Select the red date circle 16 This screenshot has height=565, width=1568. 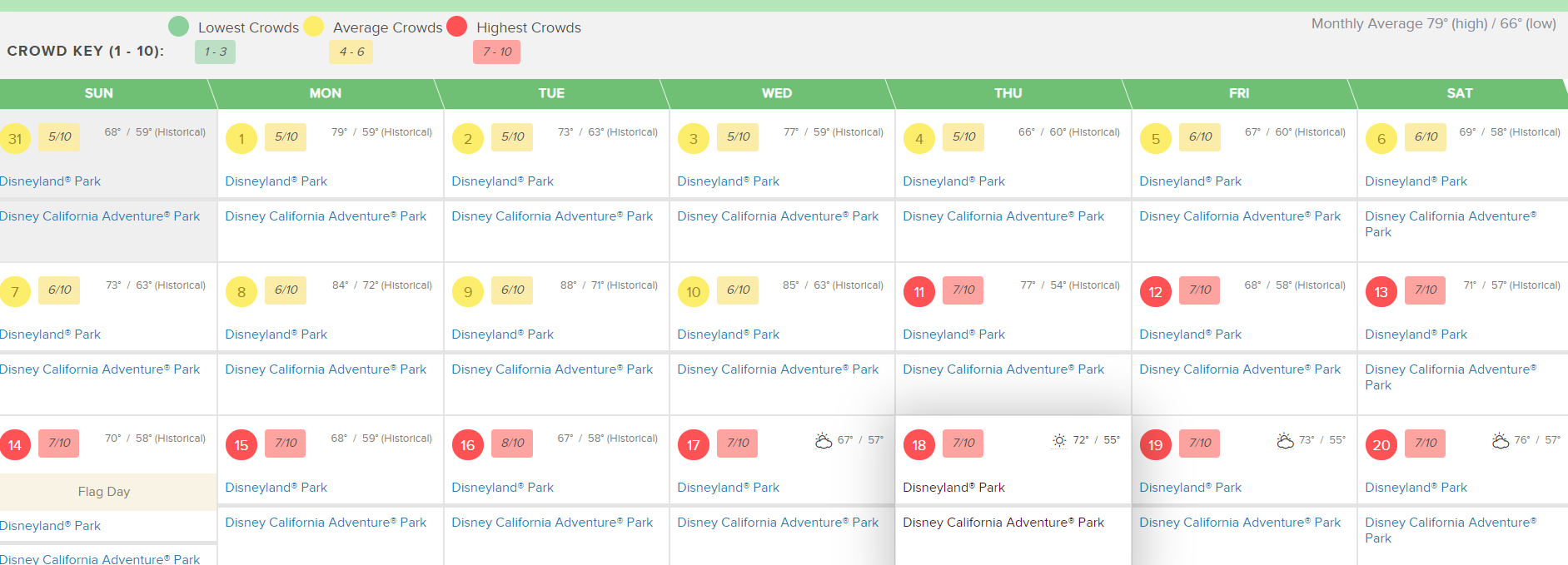(468, 445)
